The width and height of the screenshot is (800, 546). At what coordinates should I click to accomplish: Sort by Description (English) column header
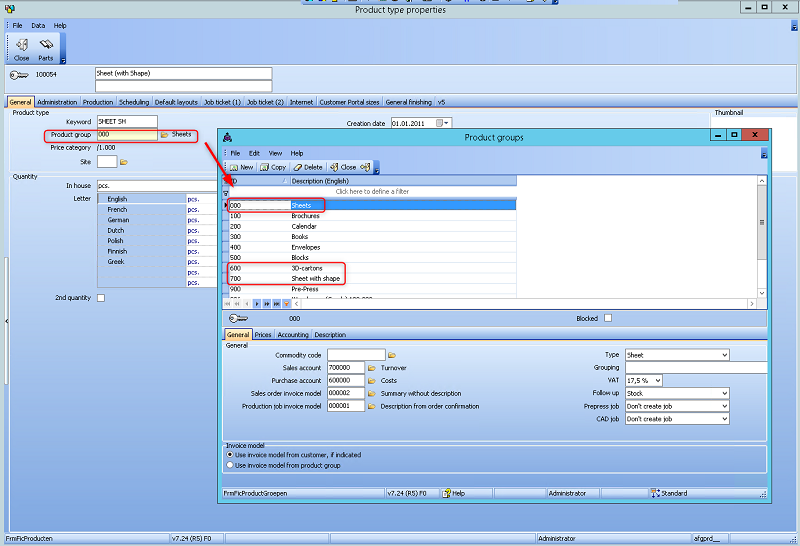coord(403,181)
